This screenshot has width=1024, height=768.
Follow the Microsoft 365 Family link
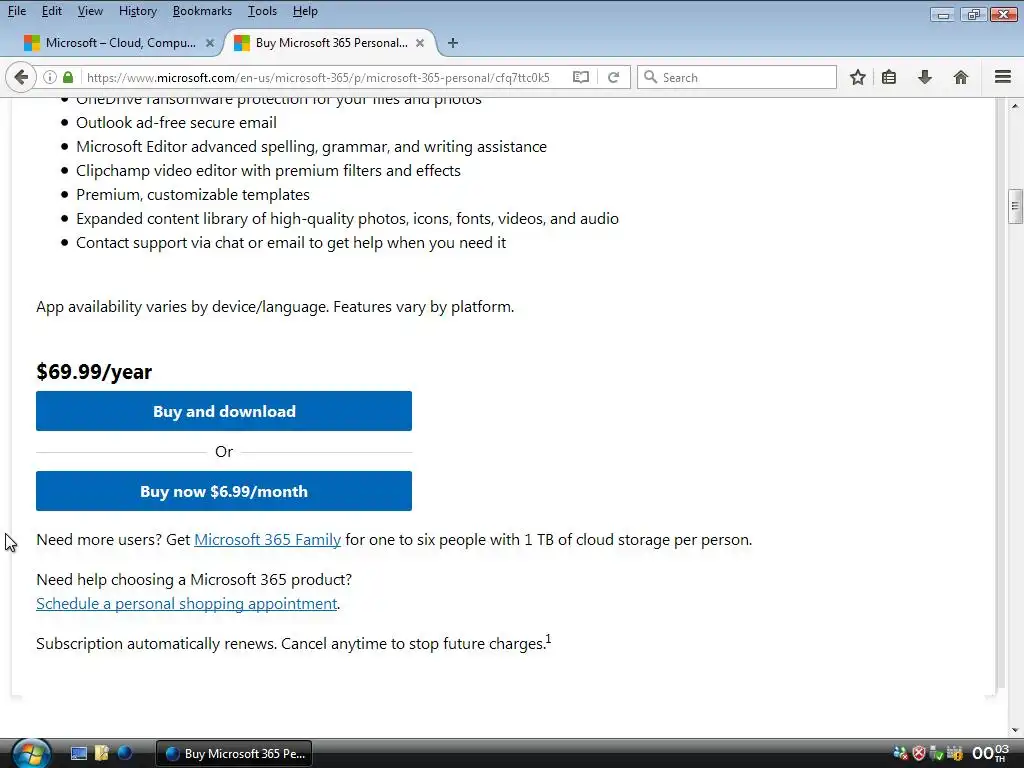pos(268,539)
